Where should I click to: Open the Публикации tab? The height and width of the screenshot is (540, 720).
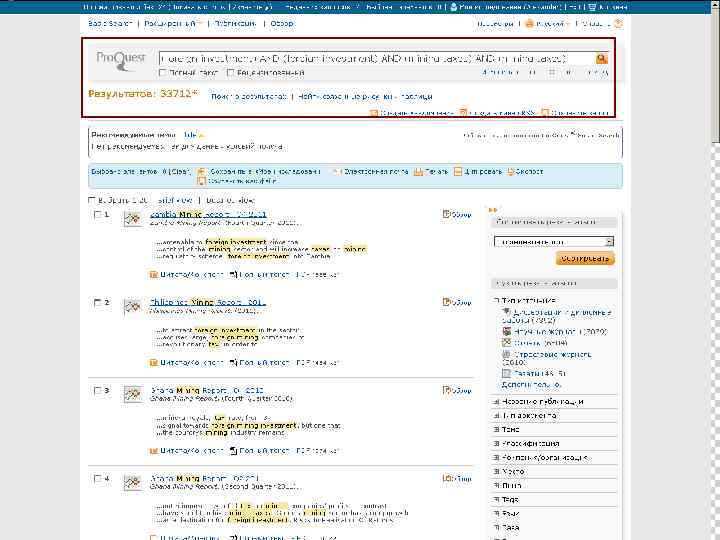pyautogui.click(x=235, y=23)
